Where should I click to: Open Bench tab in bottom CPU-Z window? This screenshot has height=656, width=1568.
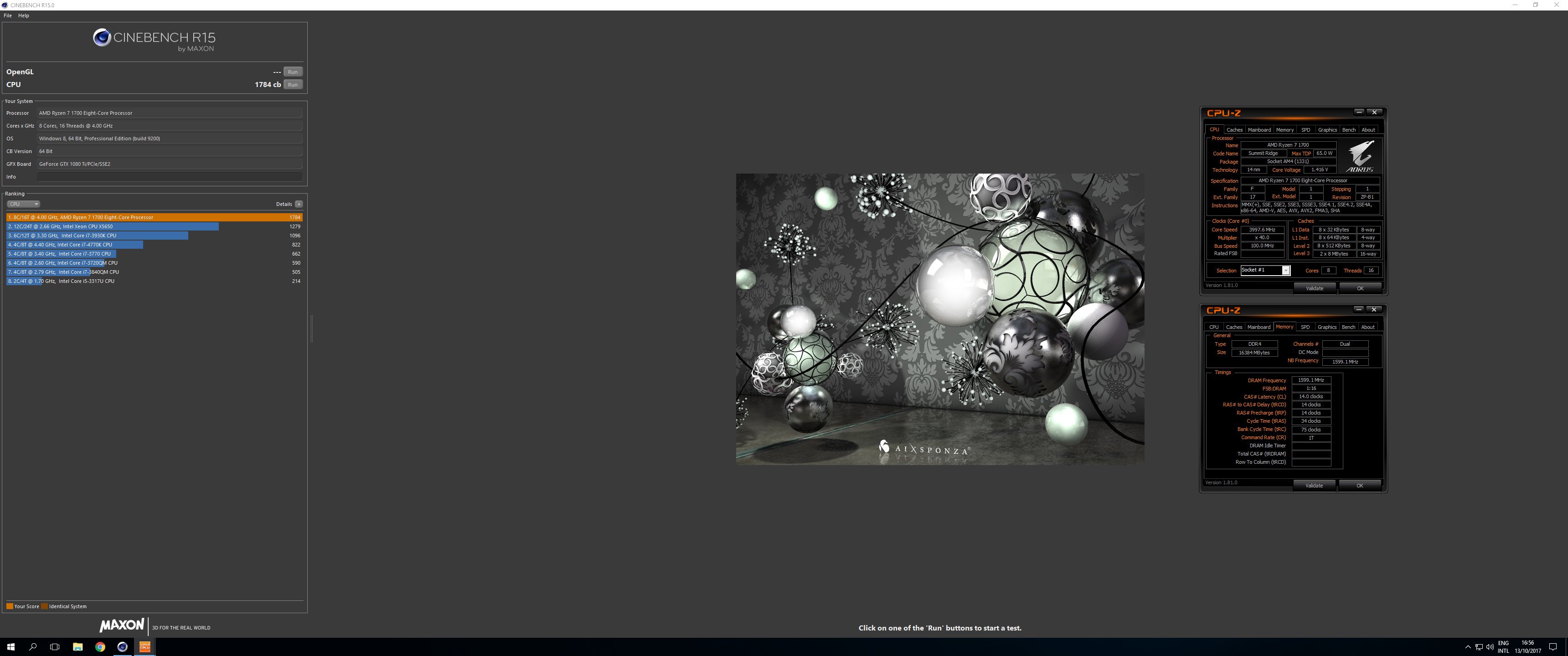[x=1348, y=327]
